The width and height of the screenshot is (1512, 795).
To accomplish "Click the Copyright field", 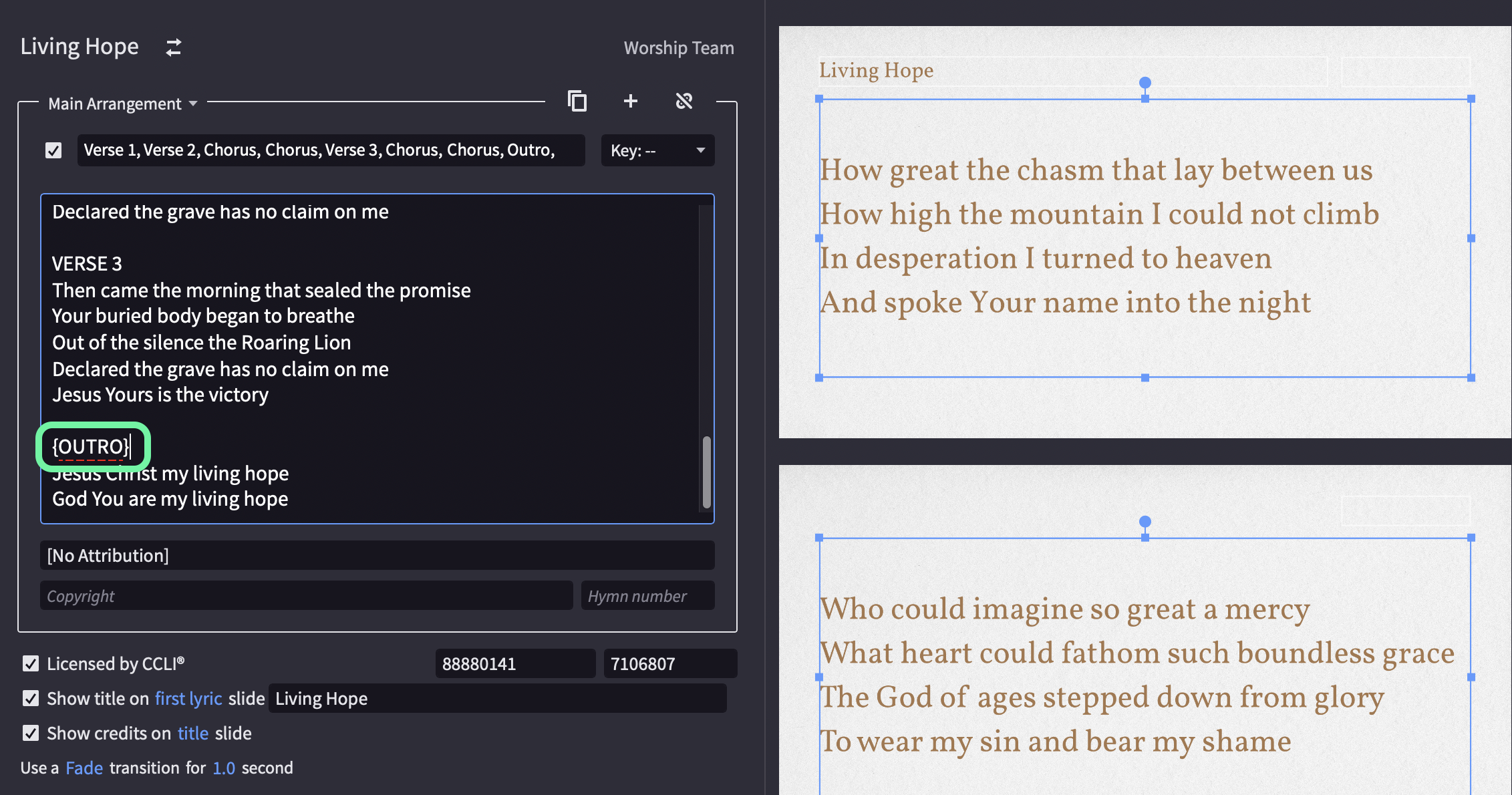I will click(x=307, y=595).
